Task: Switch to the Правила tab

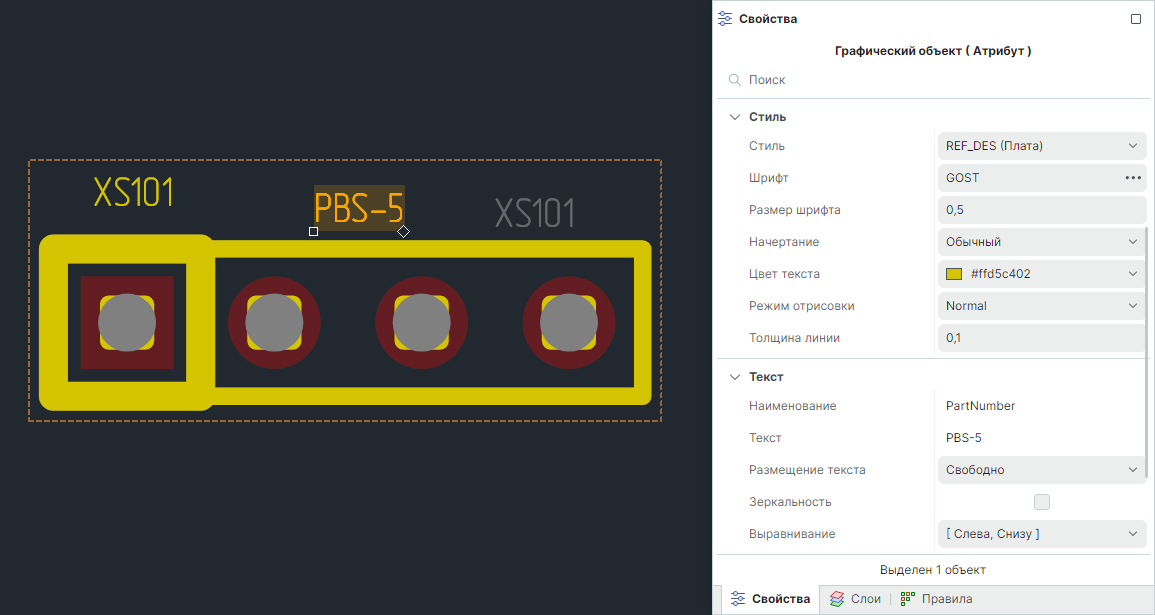Action: click(936, 599)
